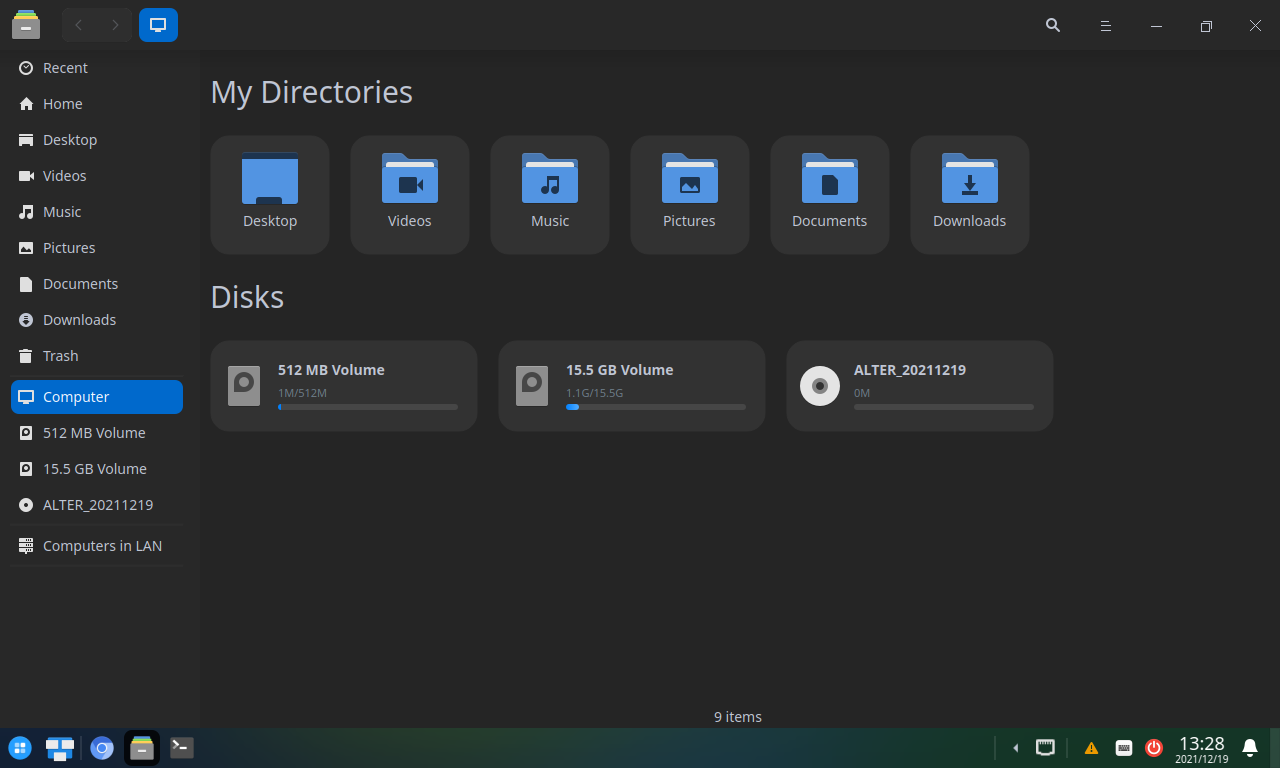This screenshot has height=768, width=1280.
Task: Open the launcher menu in taskbar
Action: pos(20,748)
